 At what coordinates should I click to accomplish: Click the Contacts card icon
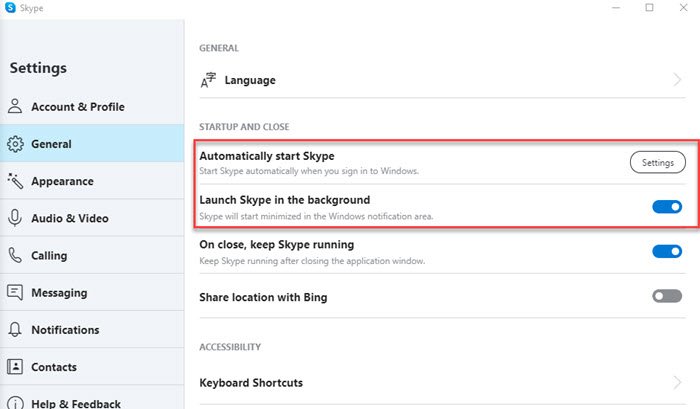coord(15,367)
